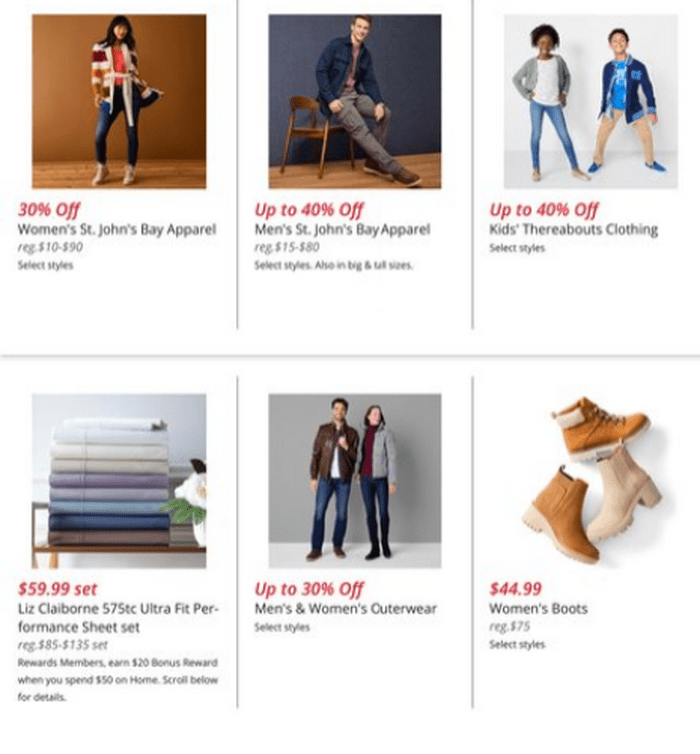Click Up to 40% Off men's offer
Screen dimensions: 700x754
tap(309, 210)
